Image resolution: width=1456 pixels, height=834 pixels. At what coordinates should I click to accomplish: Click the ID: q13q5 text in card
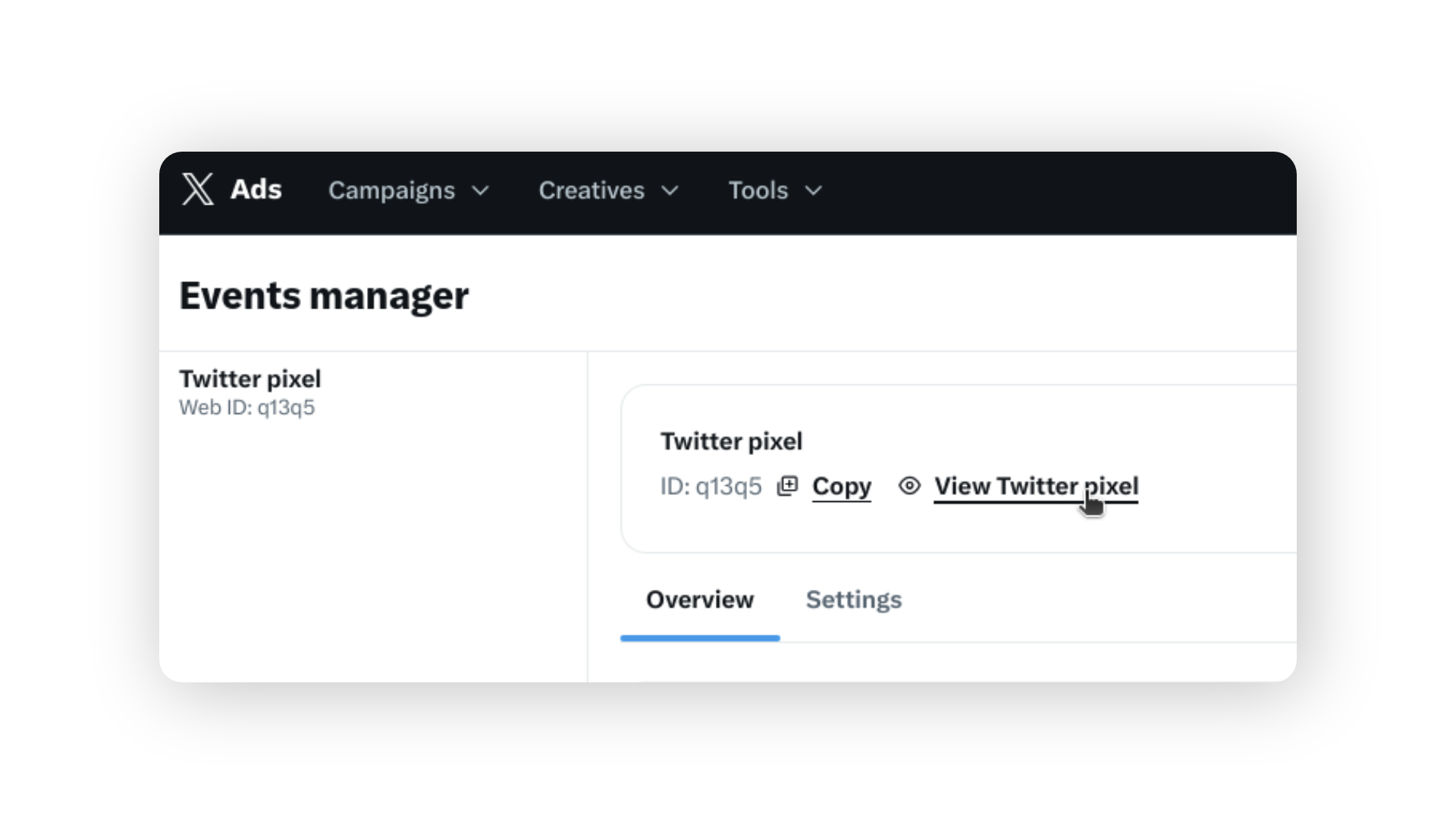[x=711, y=486]
